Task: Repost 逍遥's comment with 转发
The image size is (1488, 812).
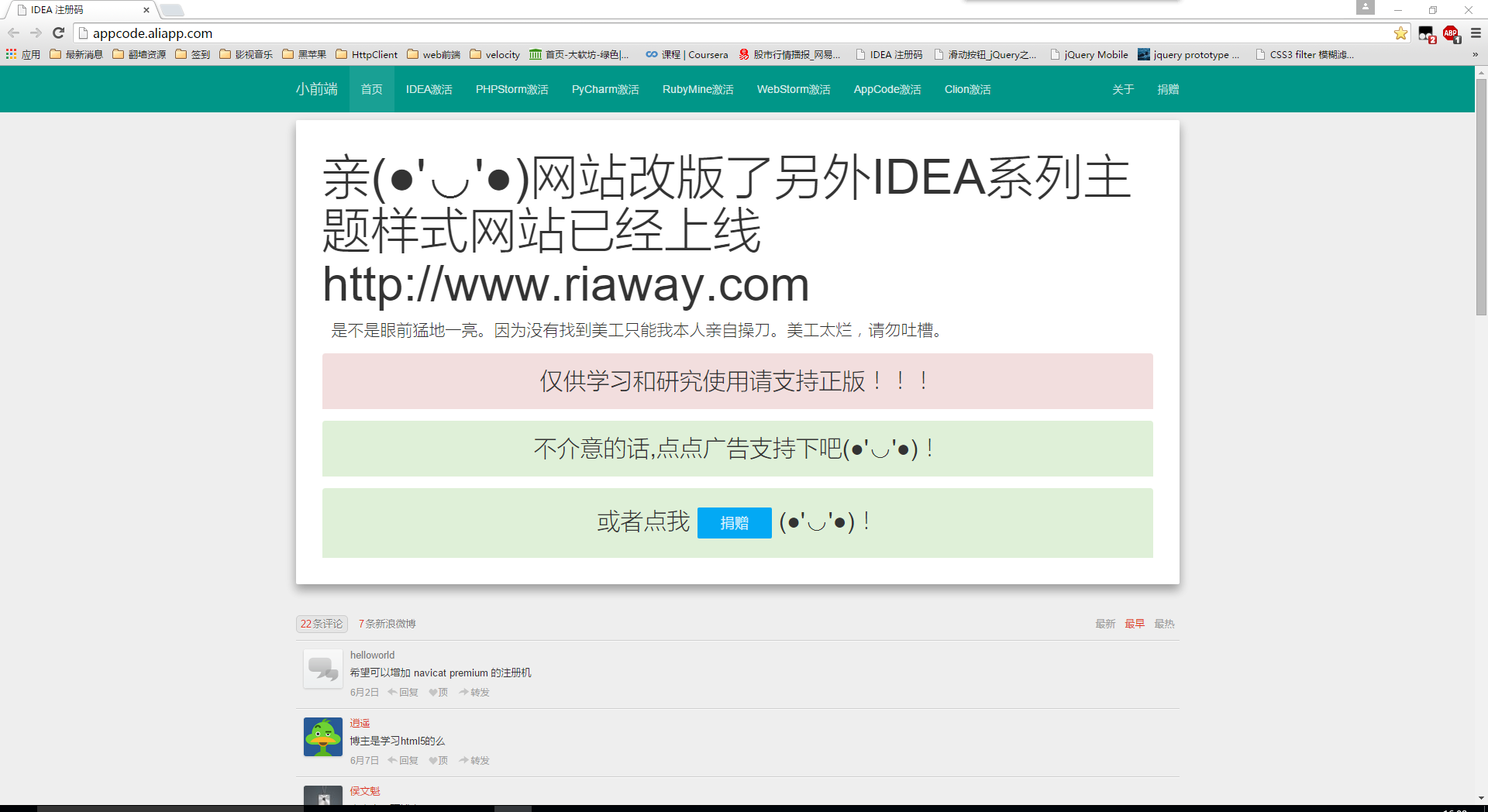Action: coord(474,761)
